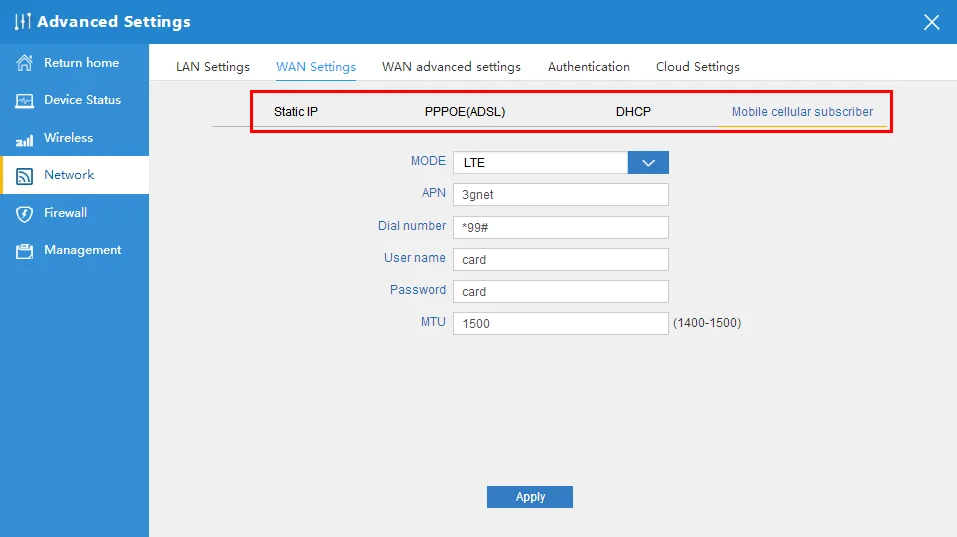Image resolution: width=957 pixels, height=537 pixels.
Task: Open the LTE mode combo box
Action: (540, 163)
